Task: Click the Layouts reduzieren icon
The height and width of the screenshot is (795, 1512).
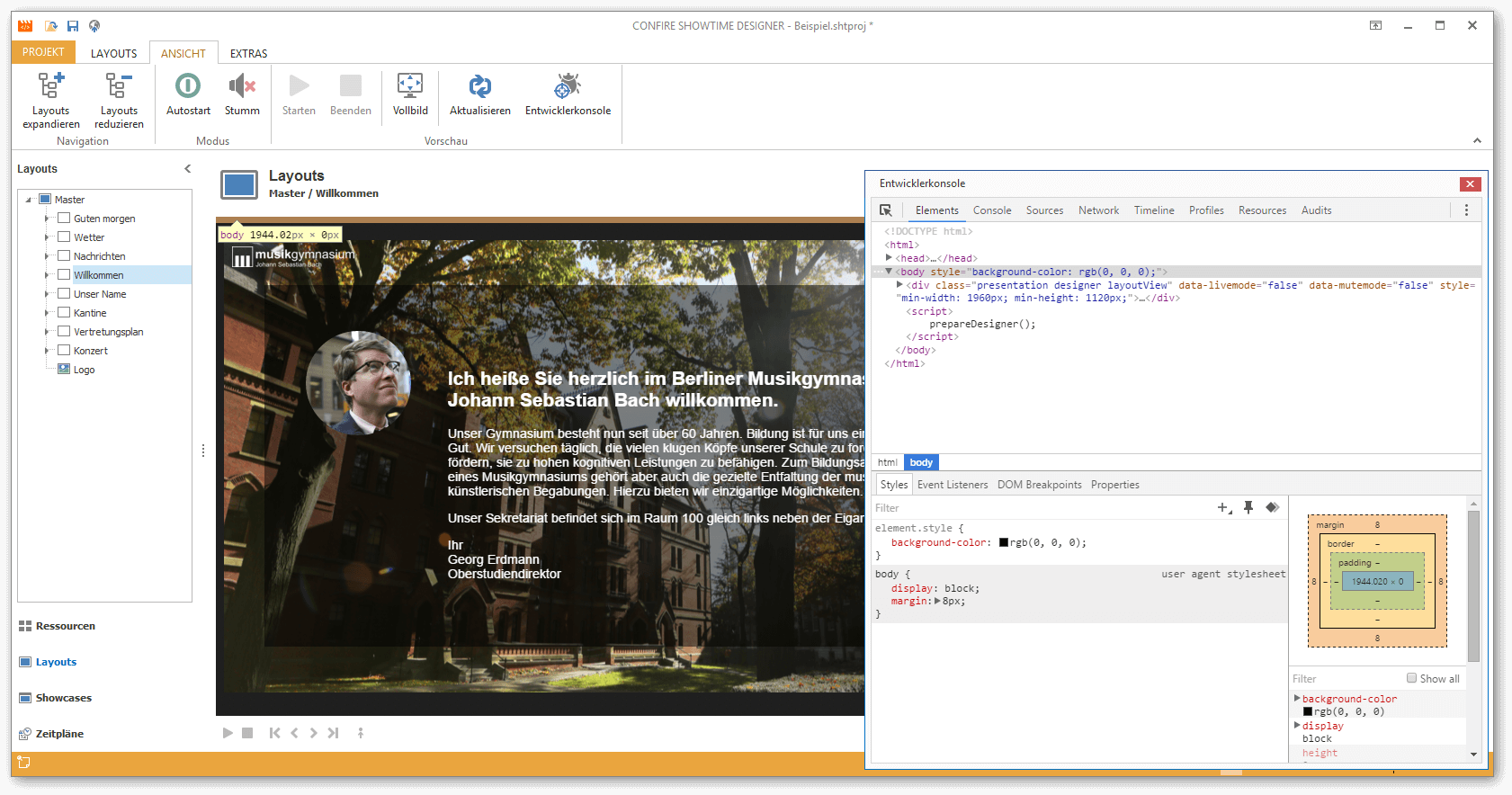Action: click(119, 86)
